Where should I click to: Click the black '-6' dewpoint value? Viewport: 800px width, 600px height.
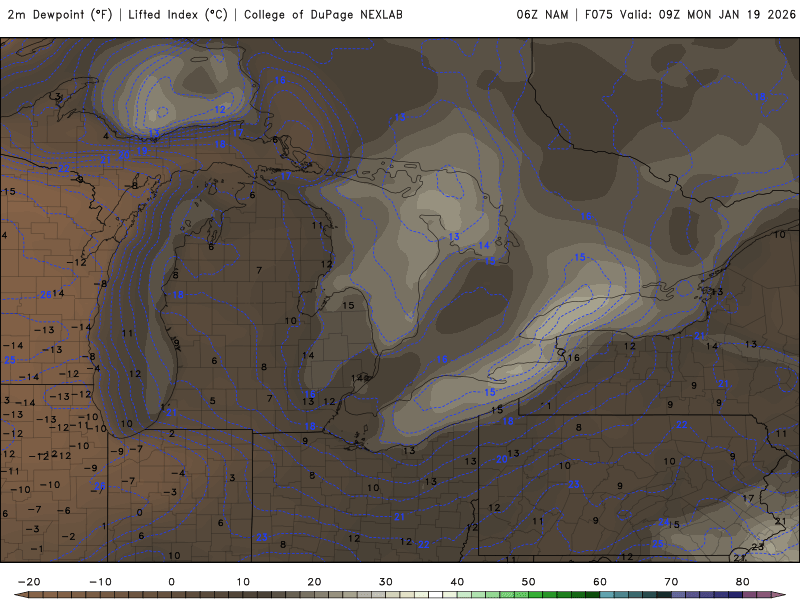(64, 510)
